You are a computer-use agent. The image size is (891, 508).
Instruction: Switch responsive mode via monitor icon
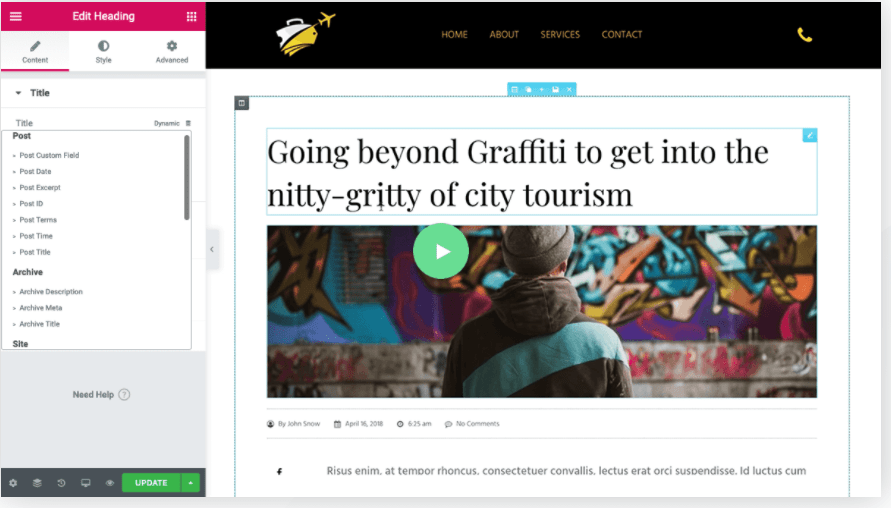[85, 483]
